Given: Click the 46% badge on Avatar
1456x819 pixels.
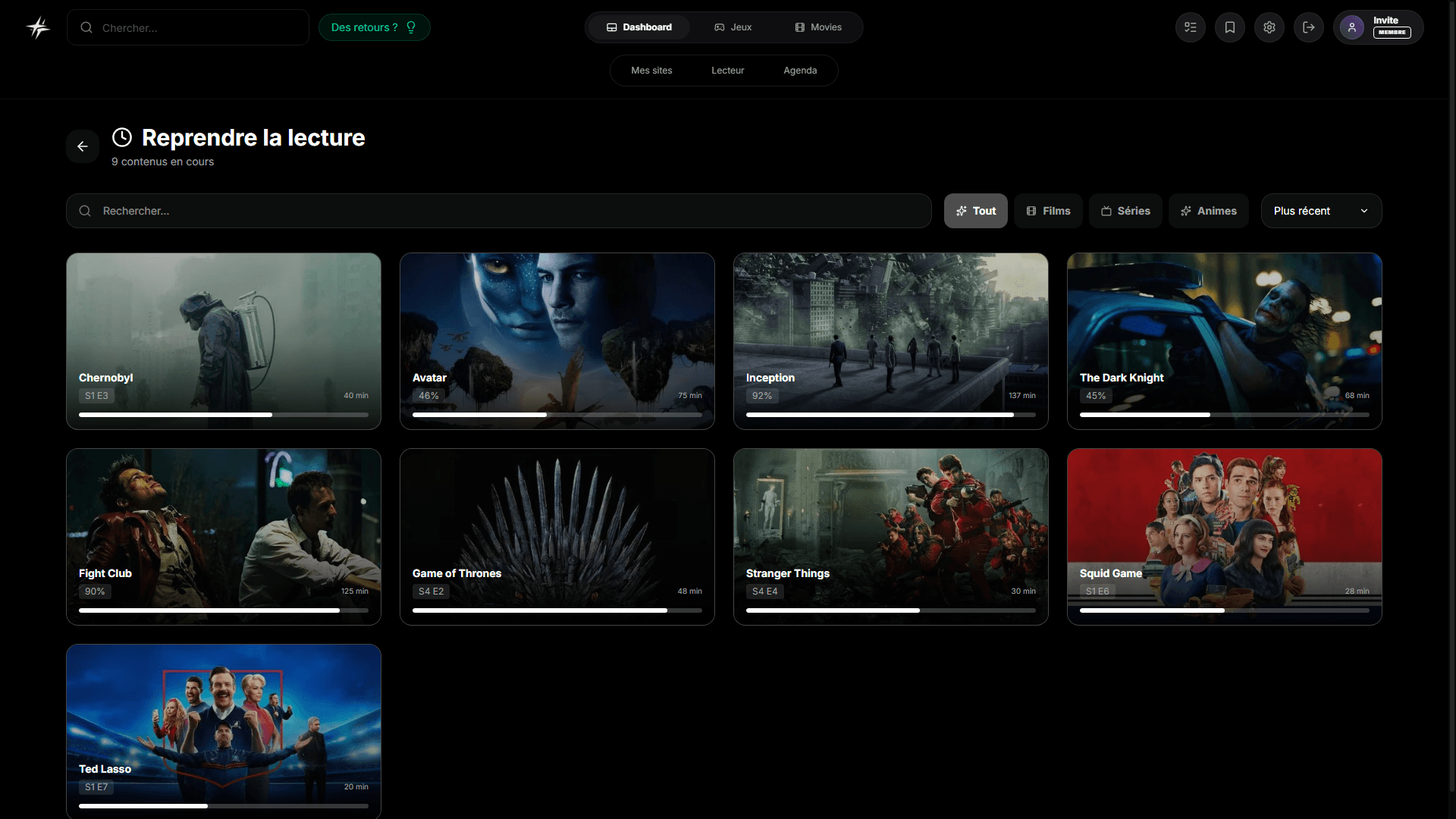Looking at the screenshot, I should pos(428,396).
